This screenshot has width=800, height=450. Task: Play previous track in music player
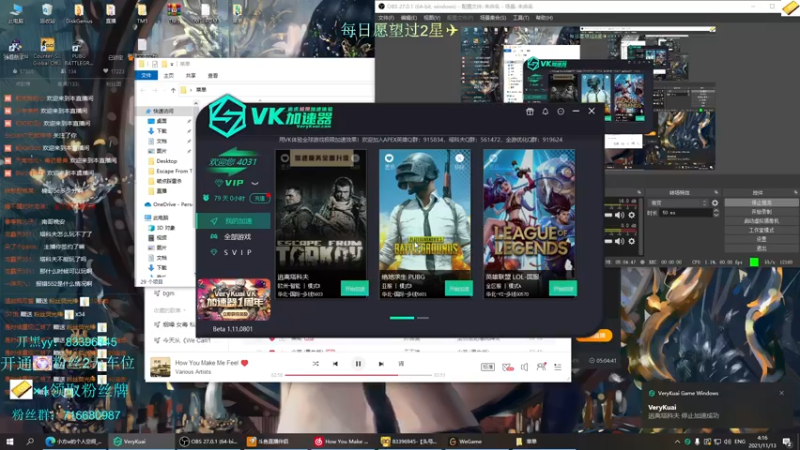coord(335,364)
